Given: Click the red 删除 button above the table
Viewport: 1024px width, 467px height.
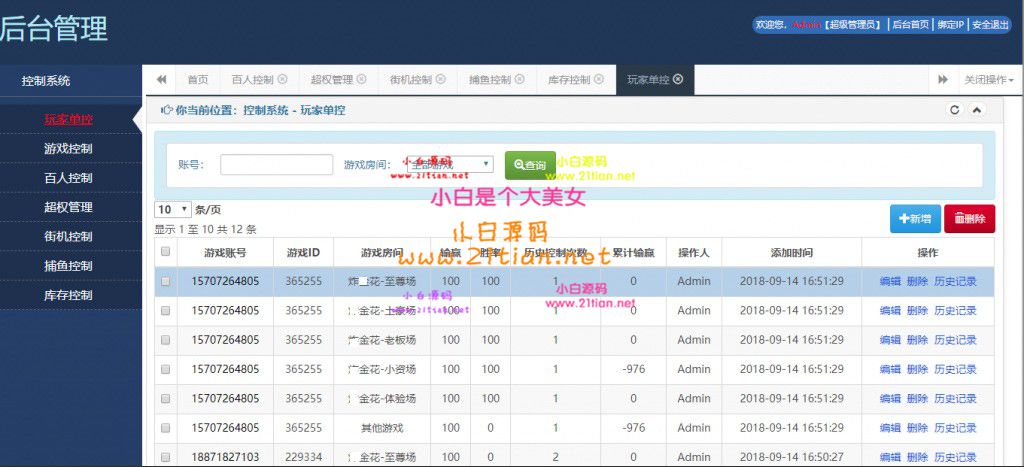Looking at the screenshot, I should pyautogui.click(x=969, y=218).
